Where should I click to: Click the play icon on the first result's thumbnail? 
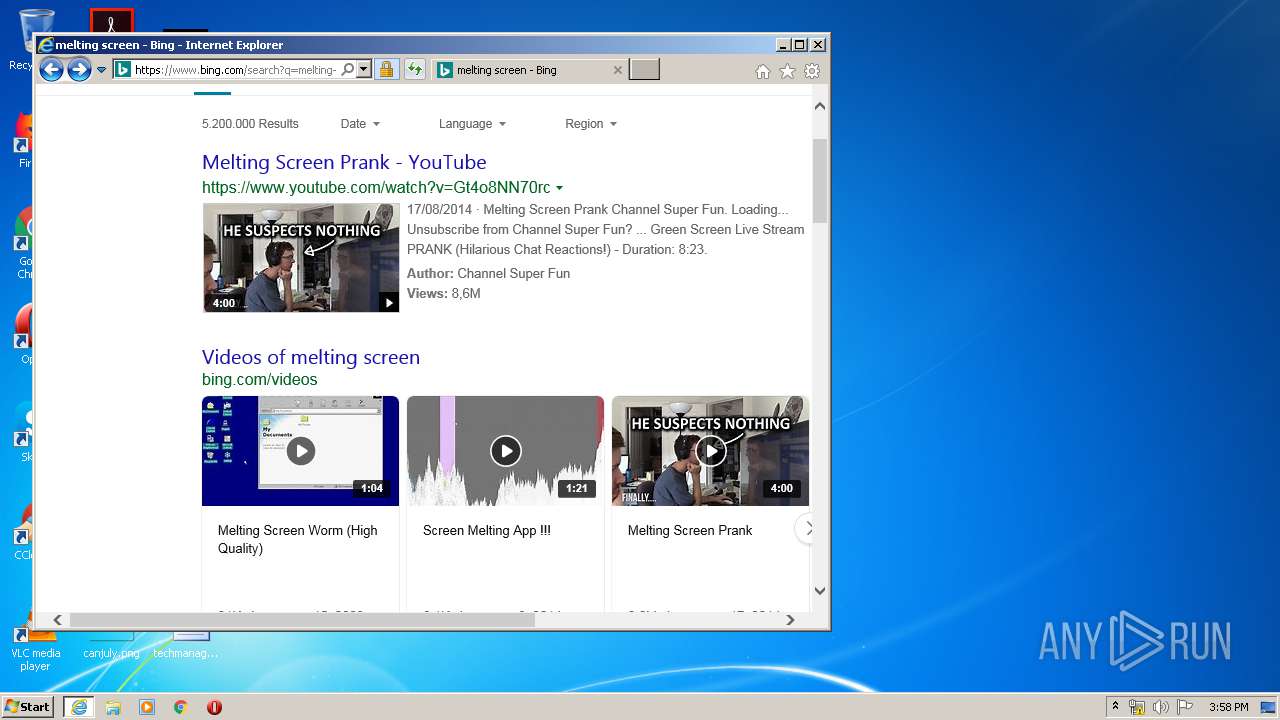tap(389, 302)
